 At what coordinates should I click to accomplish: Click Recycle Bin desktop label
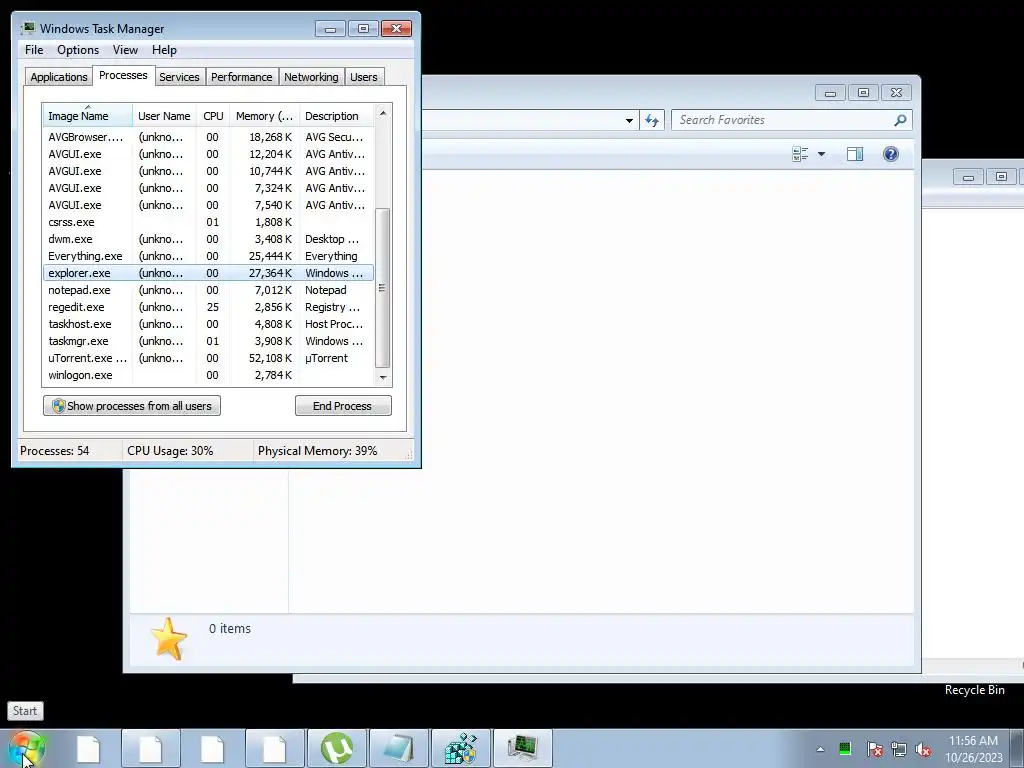point(974,690)
